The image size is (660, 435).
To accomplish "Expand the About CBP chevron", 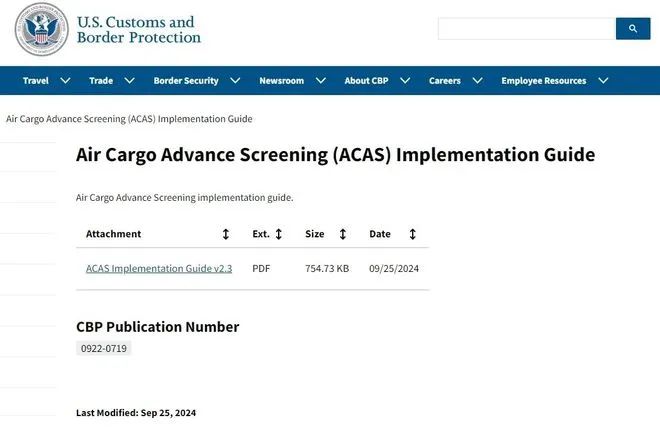I will click(405, 80).
